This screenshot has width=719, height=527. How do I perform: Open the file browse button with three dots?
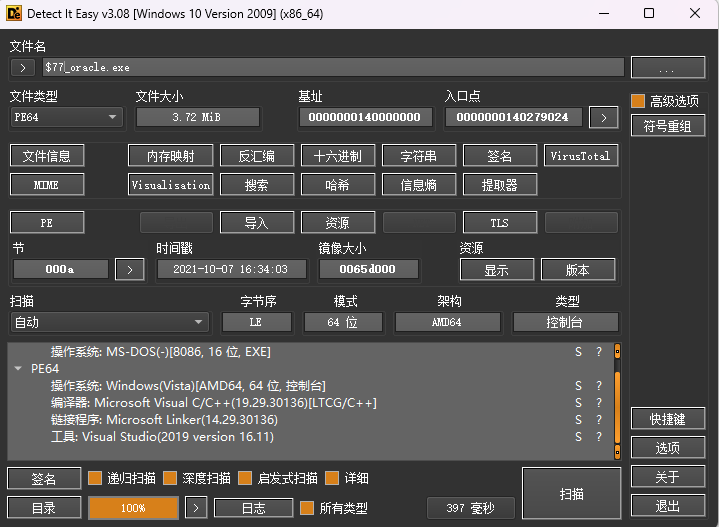point(668,67)
